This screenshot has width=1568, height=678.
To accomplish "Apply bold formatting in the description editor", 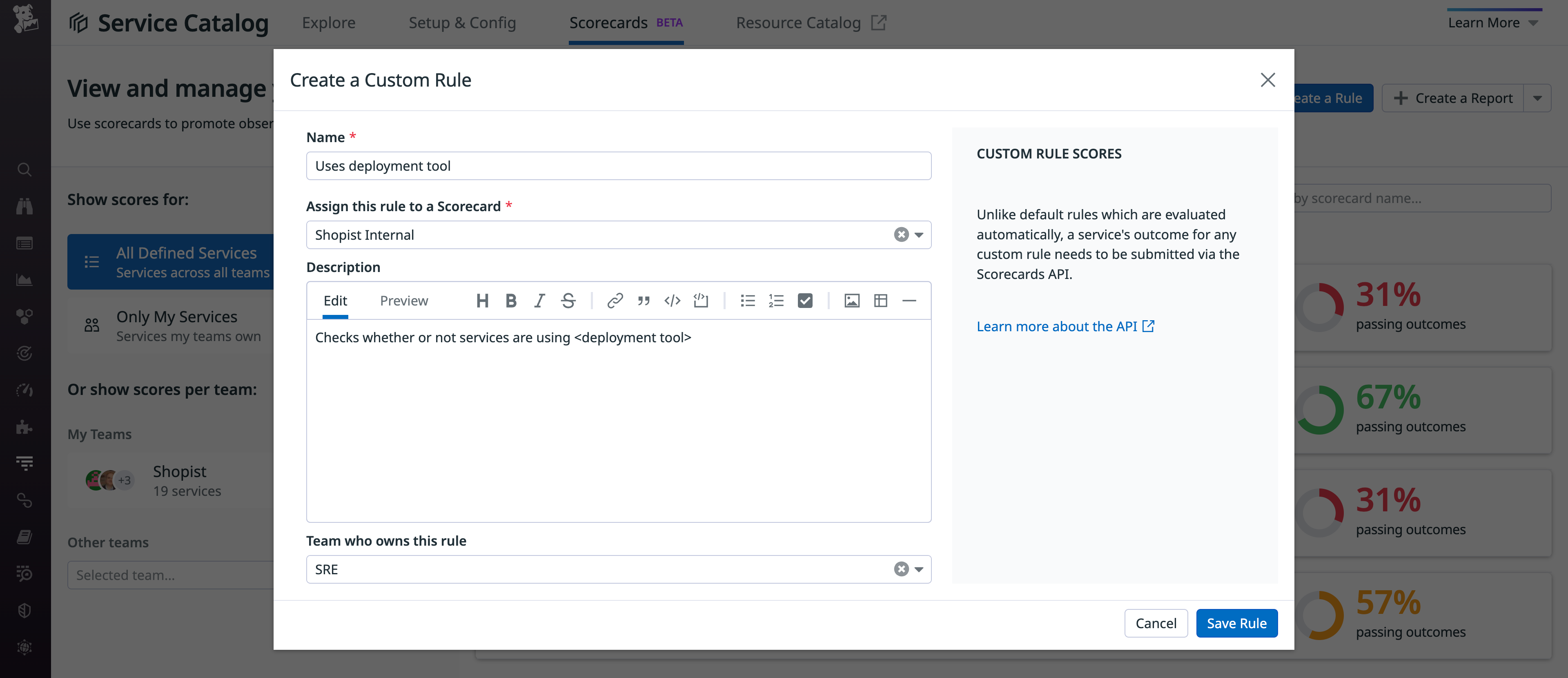I will (x=511, y=300).
